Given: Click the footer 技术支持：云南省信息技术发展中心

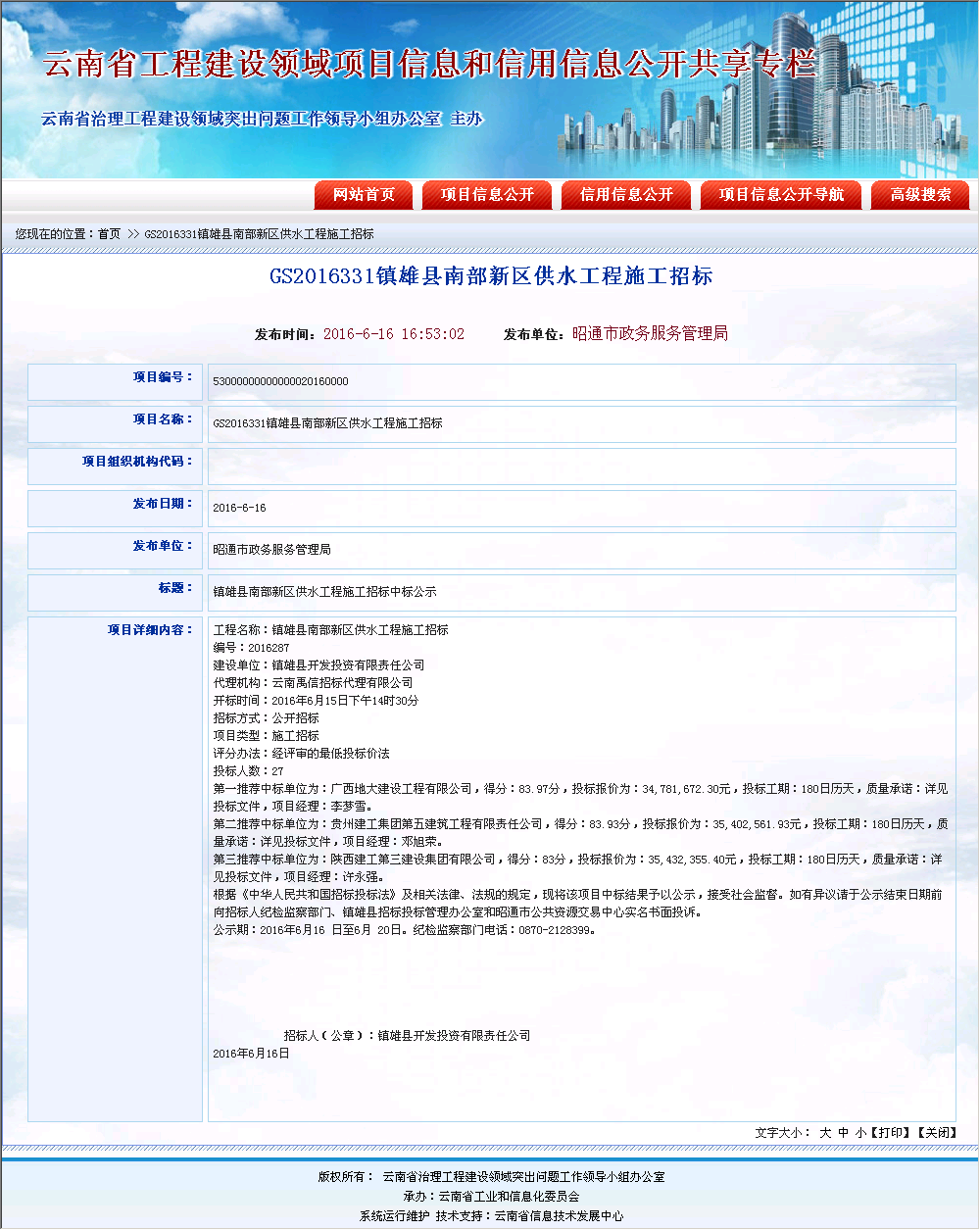Looking at the screenshot, I should 530,1216.
